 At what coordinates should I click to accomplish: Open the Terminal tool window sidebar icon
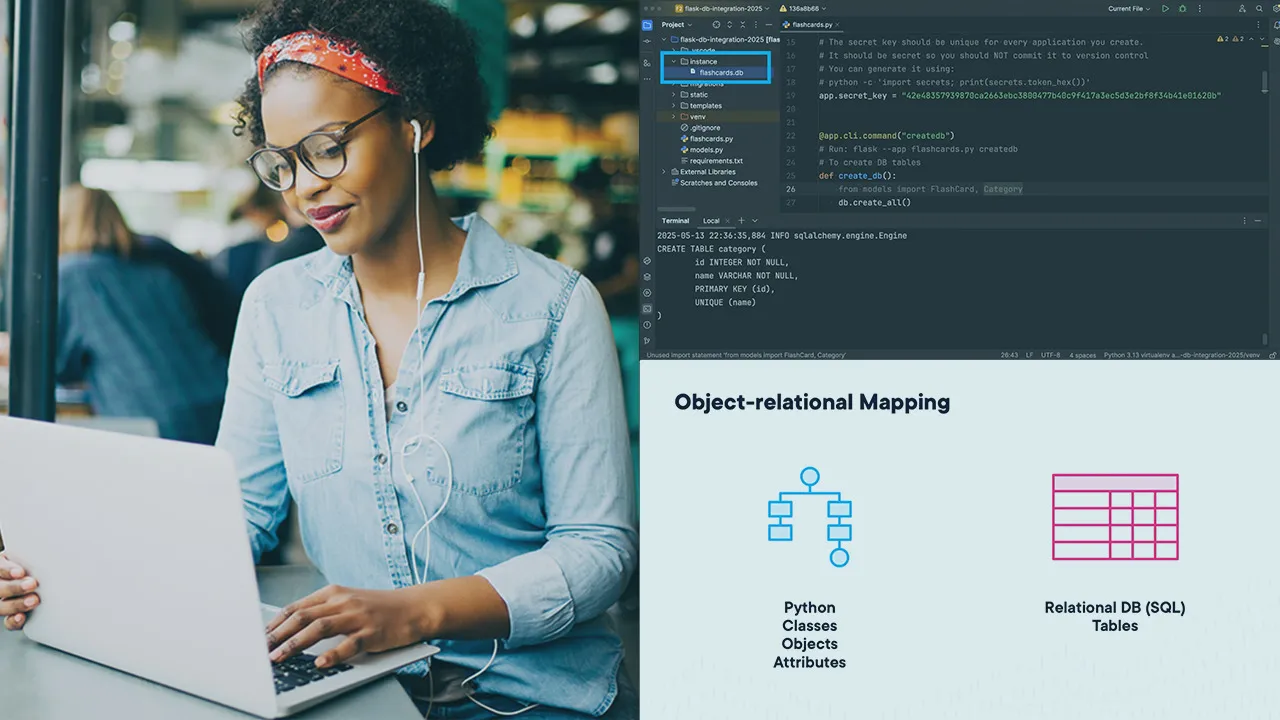click(x=647, y=309)
